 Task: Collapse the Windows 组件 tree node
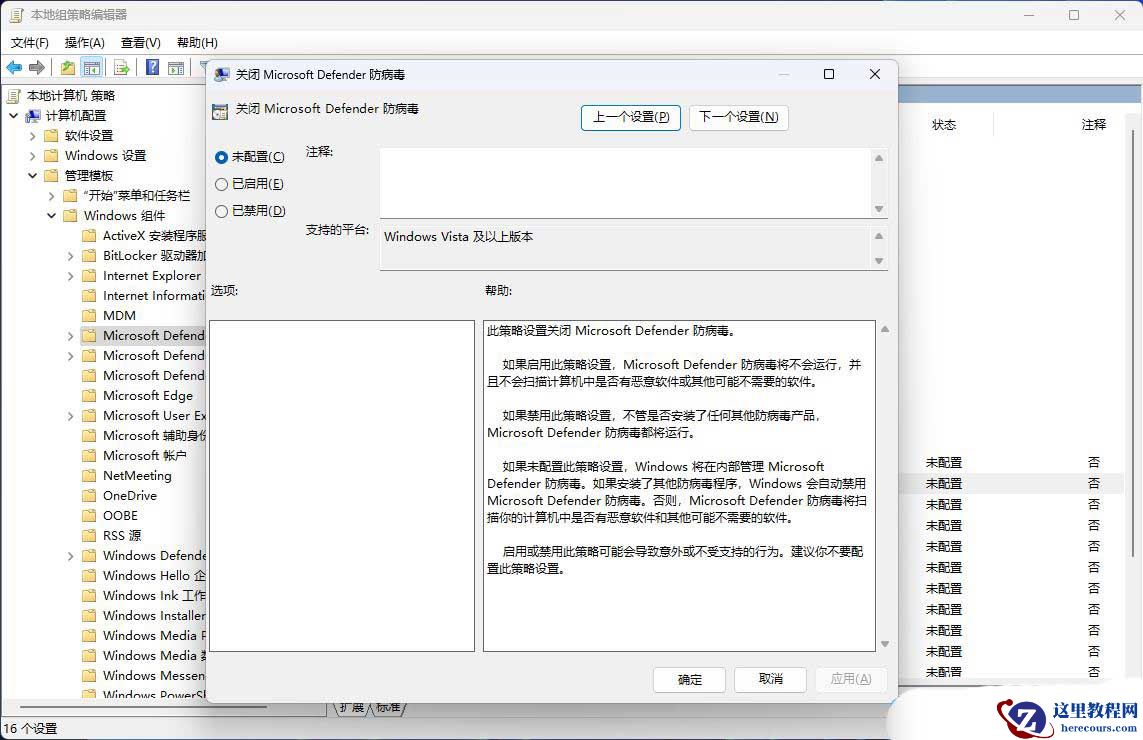coord(51,215)
